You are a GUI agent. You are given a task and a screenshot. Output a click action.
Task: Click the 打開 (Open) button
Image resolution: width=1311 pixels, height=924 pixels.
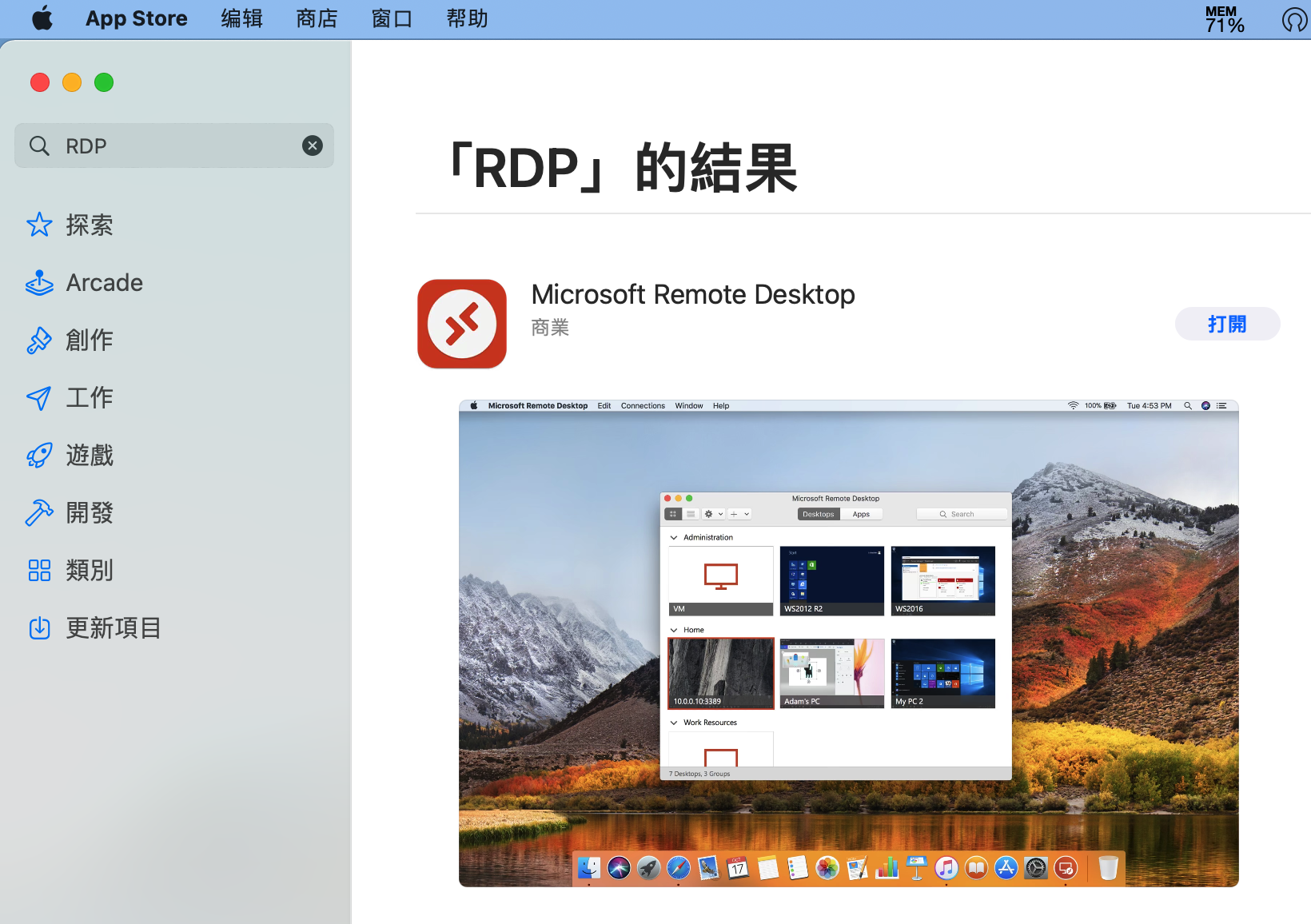pos(1227,324)
